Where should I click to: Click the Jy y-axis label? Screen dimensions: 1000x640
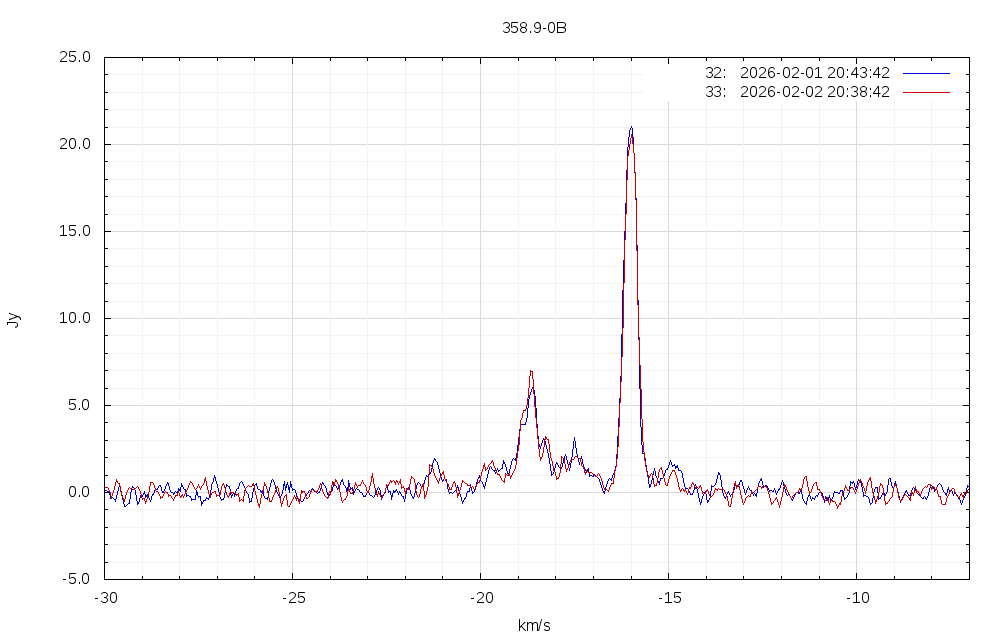point(13,319)
